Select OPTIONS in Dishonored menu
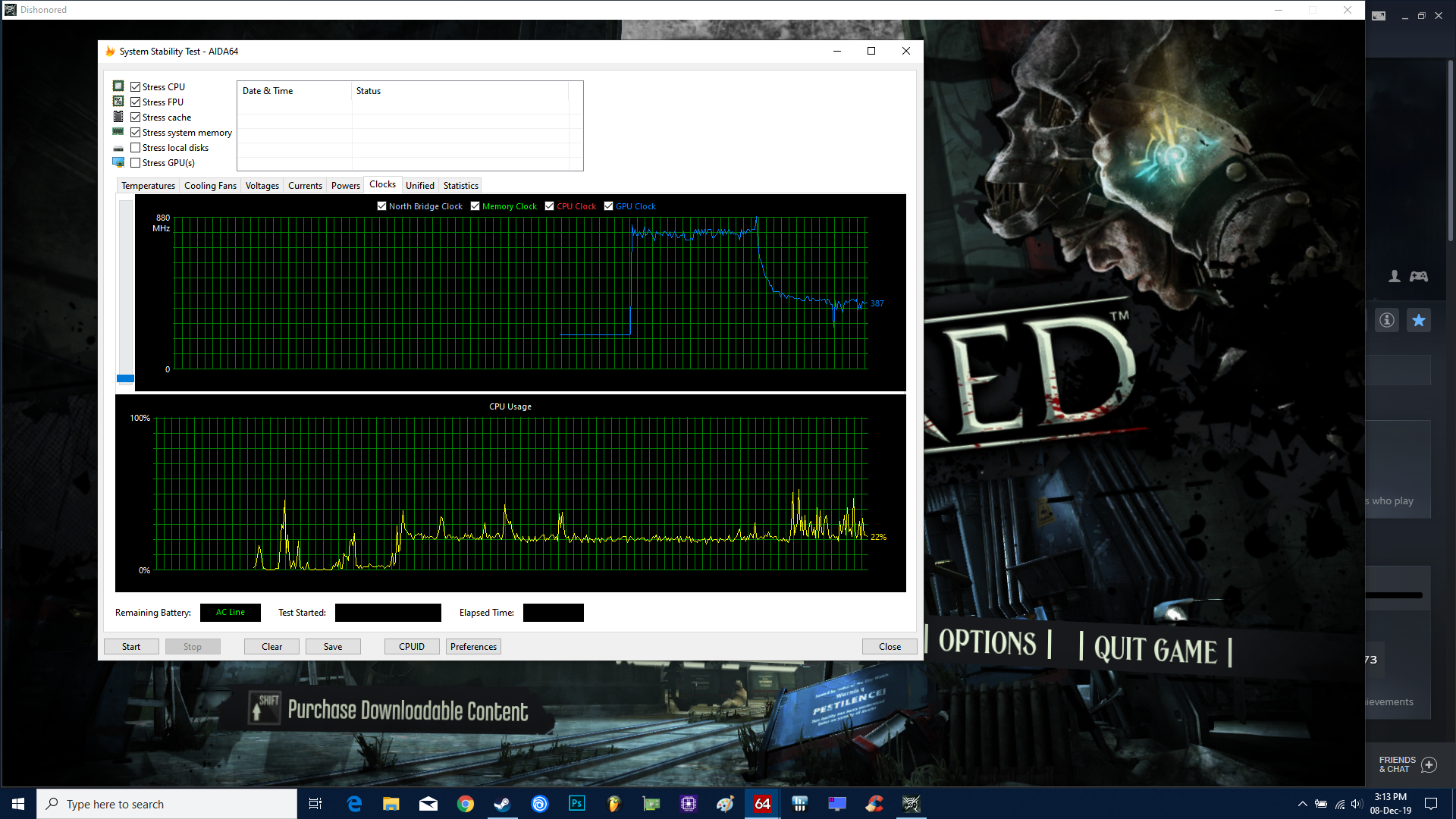This screenshot has width=1456, height=819. pyautogui.click(x=988, y=642)
